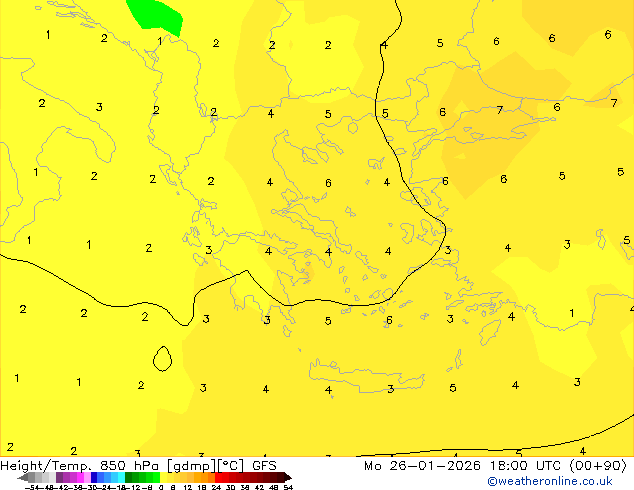Click the '54' legend scale label at the right end

click(288, 488)
